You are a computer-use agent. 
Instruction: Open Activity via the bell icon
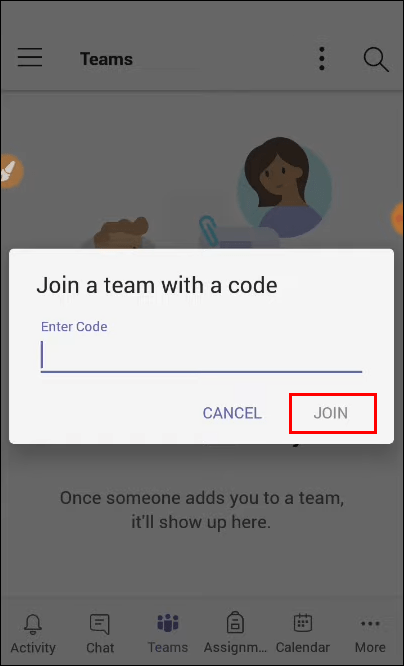point(33,624)
